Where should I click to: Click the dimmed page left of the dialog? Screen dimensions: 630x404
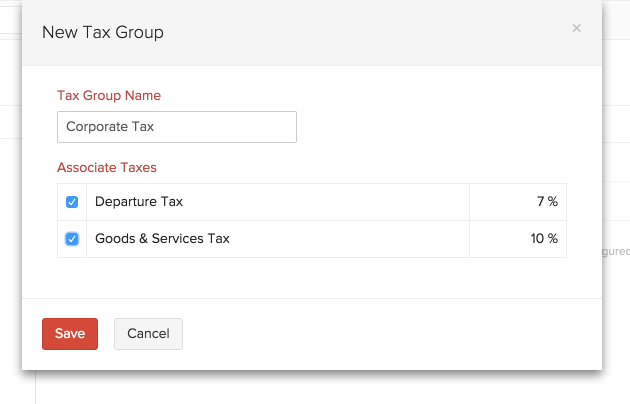click(x=10, y=200)
